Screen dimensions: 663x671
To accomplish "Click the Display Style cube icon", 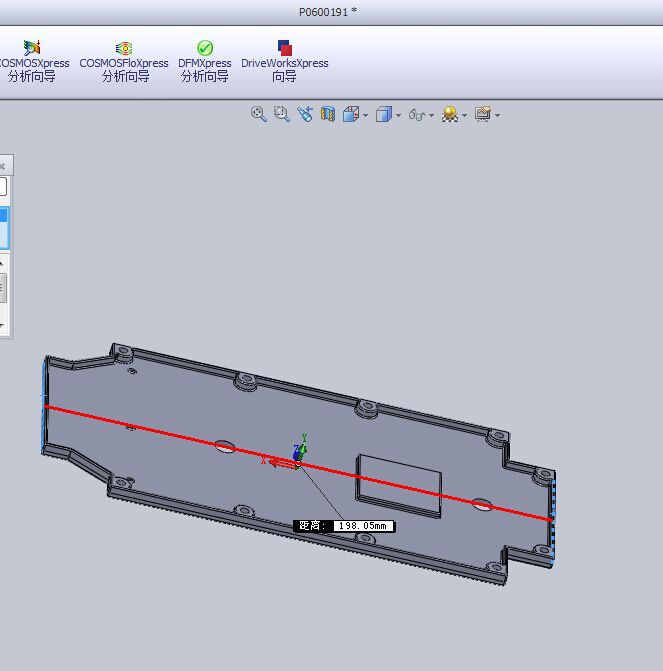I will click(x=383, y=115).
